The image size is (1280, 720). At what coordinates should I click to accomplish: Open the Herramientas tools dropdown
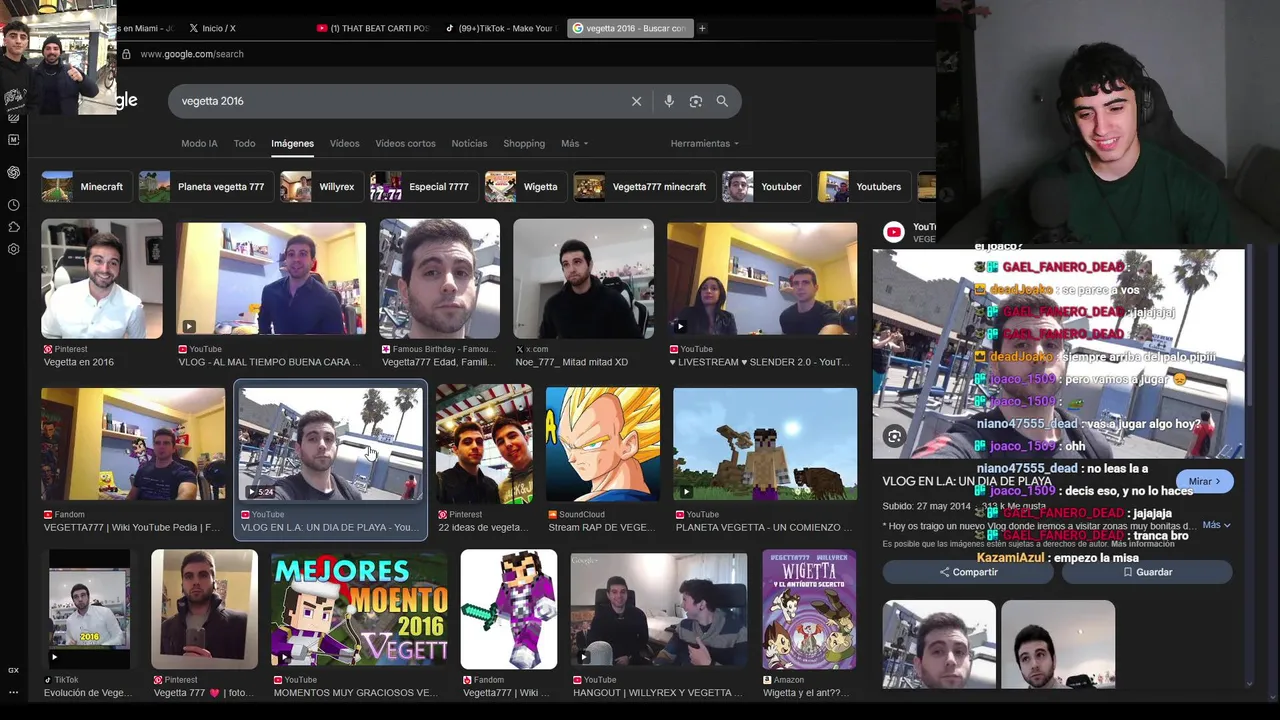click(x=704, y=143)
